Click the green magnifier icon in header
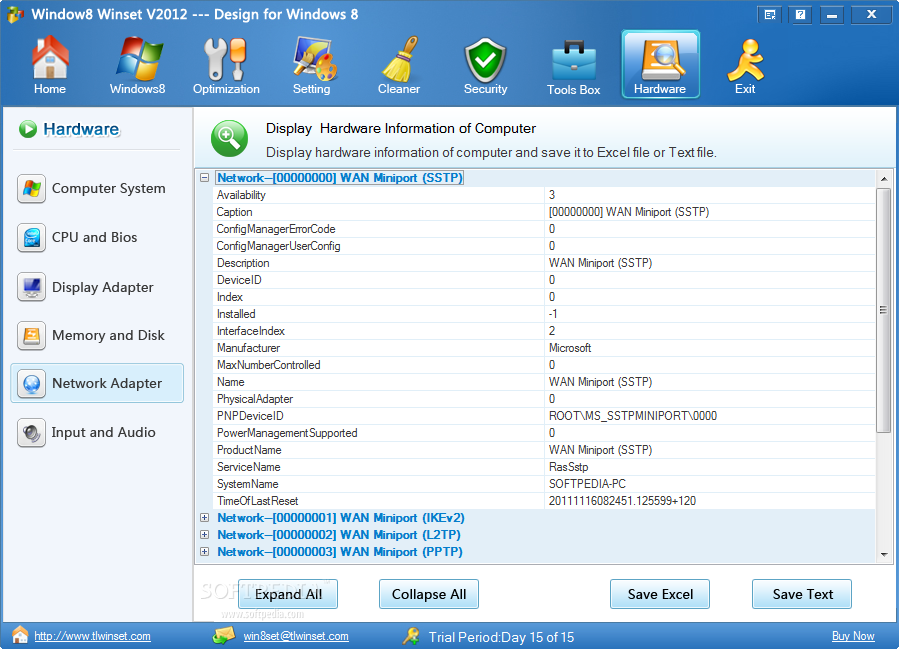899x649 pixels. [x=229, y=138]
